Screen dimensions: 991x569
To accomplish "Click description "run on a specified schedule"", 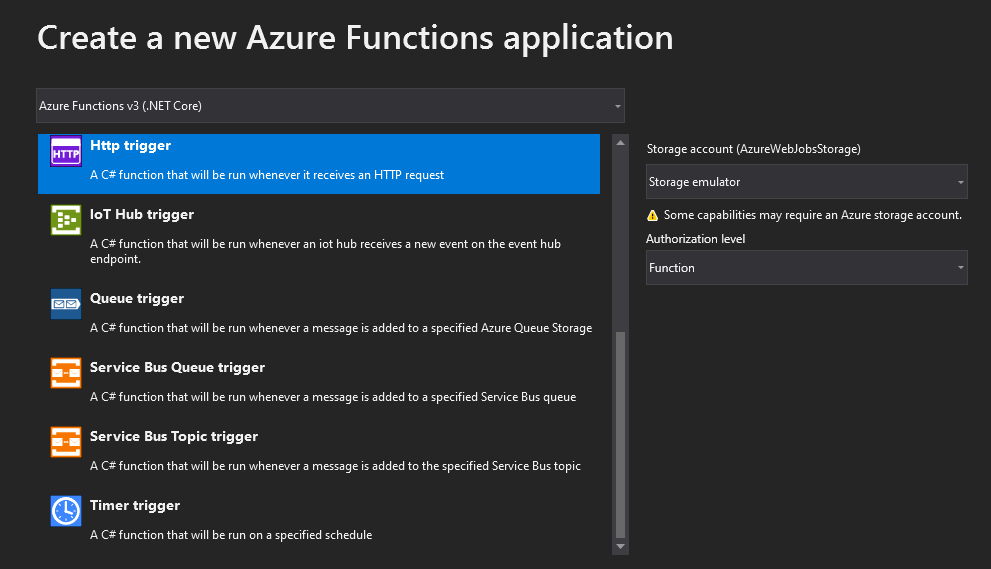I will pos(231,535).
